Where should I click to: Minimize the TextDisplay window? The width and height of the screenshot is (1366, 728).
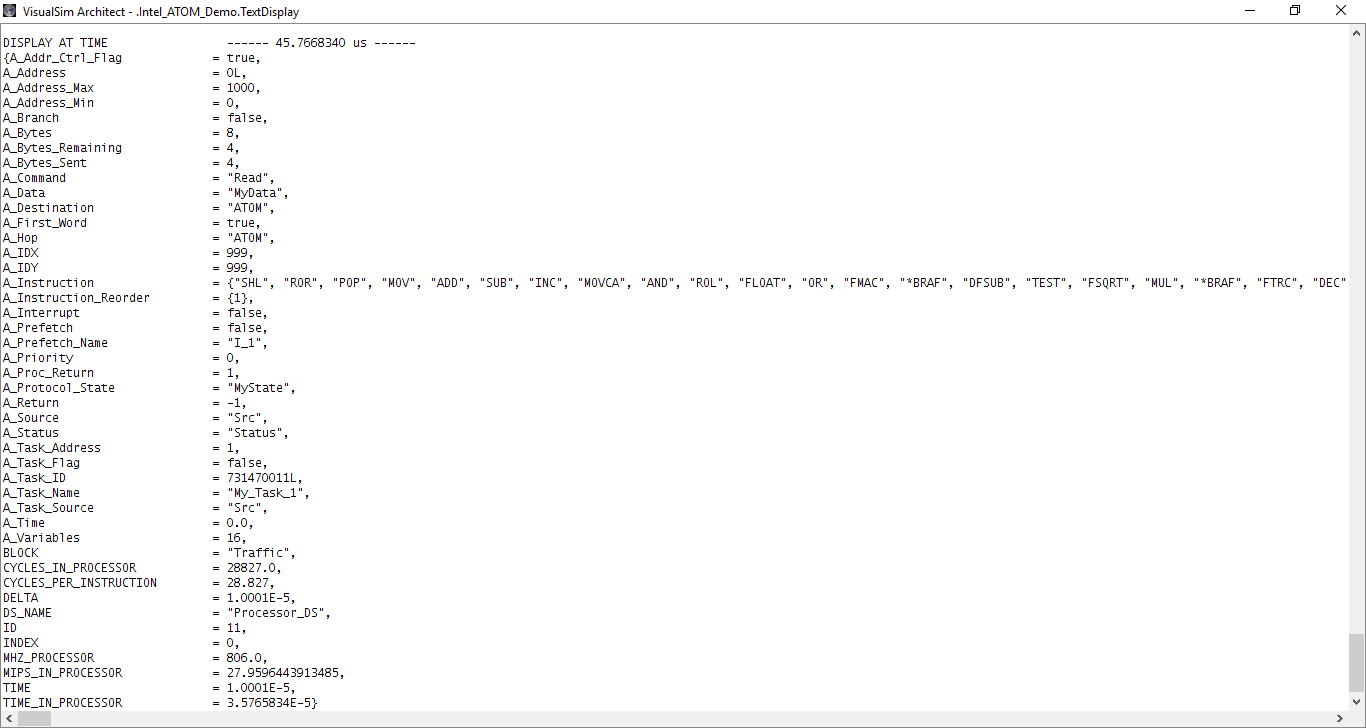tap(1248, 11)
